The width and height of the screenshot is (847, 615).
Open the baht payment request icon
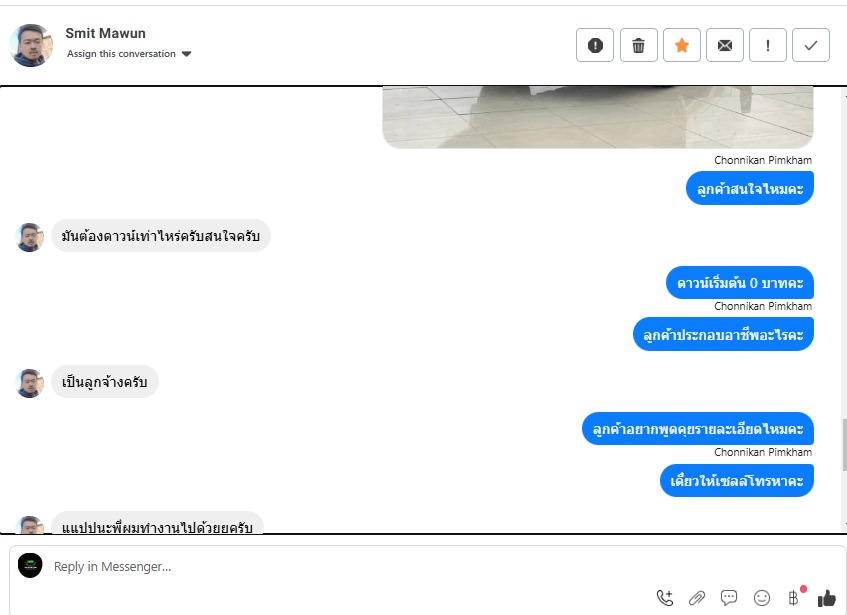794,598
